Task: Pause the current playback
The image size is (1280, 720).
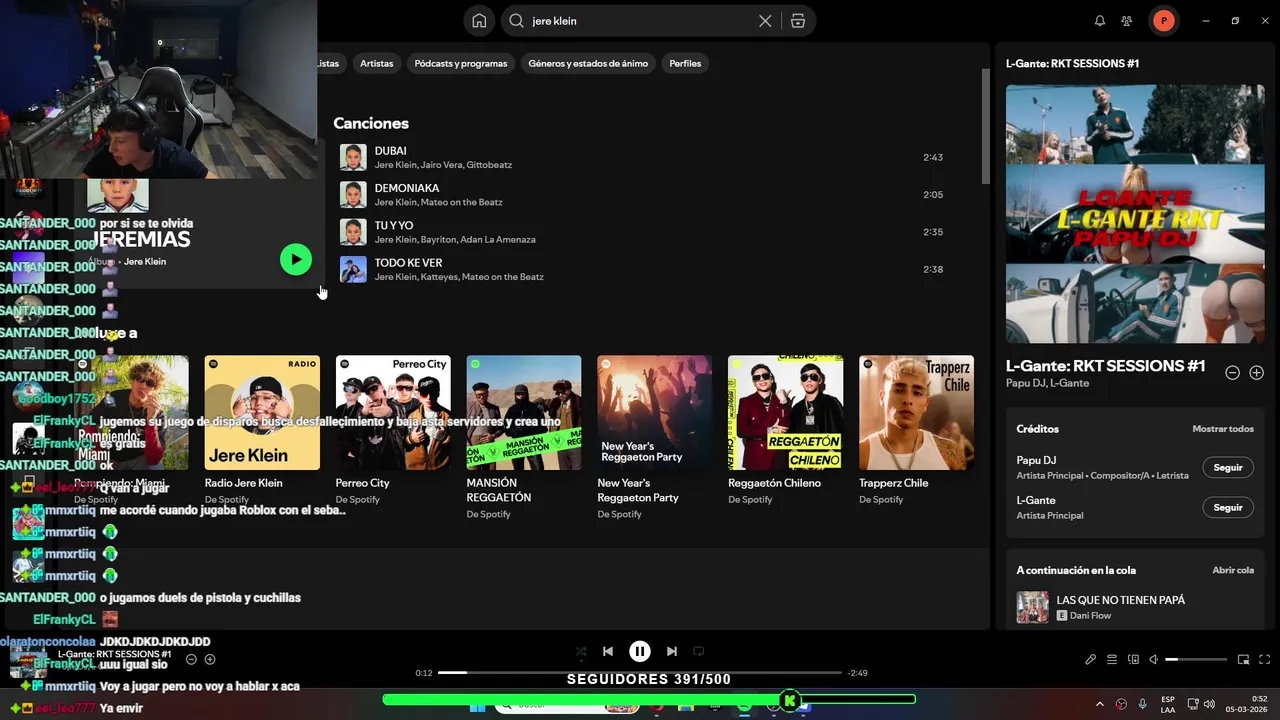Action: tap(640, 651)
